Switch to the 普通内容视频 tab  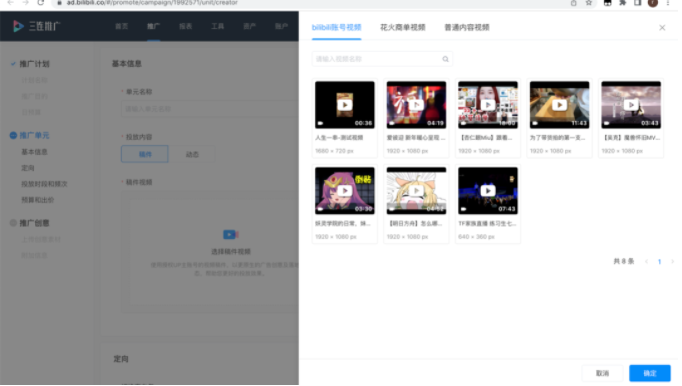coord(467,27)
